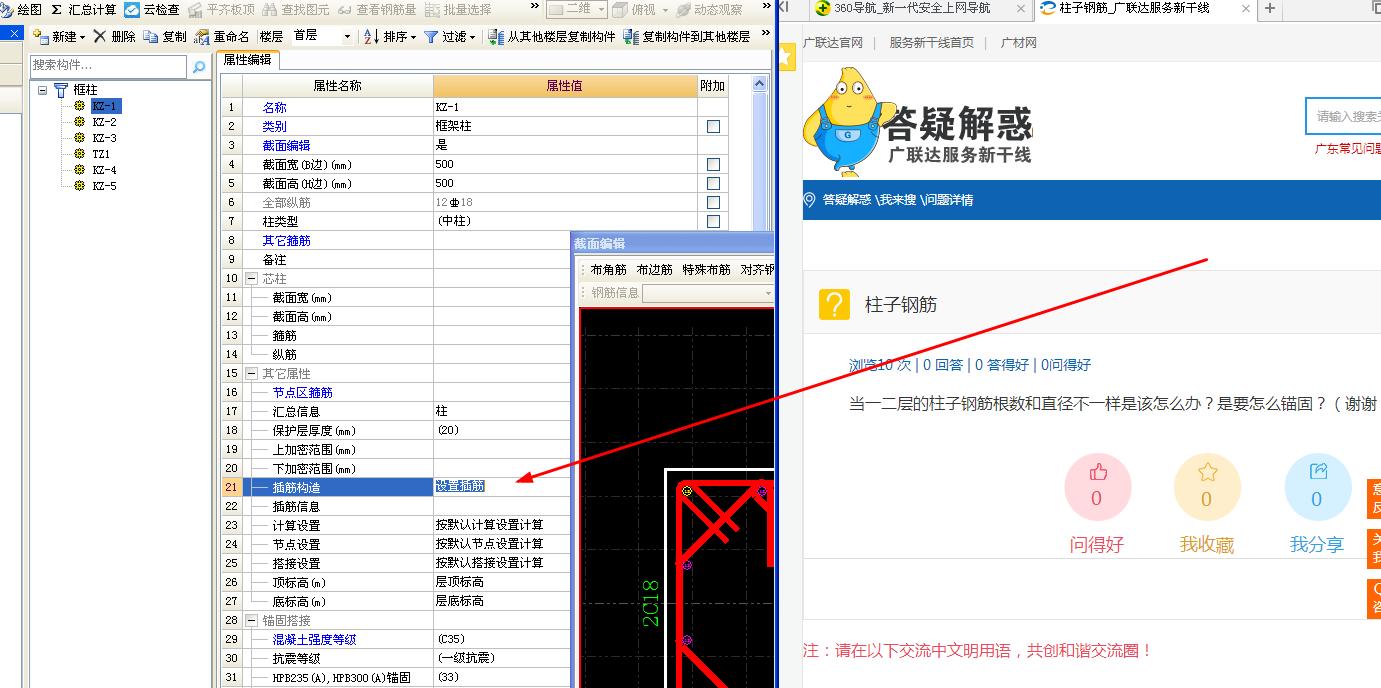Click 动态观察 orbit tool
Screen dimensions: 1381x688
pos(710,9)
